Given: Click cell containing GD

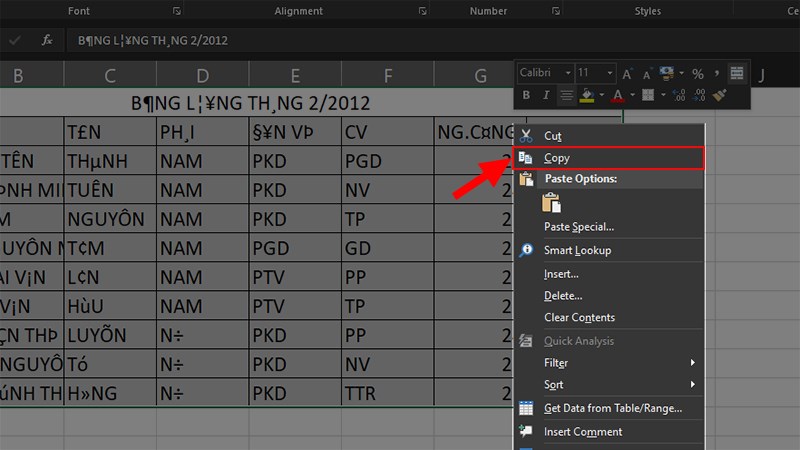Looking at the screenshot, I should pyautogui.click(x=388, y=248).
